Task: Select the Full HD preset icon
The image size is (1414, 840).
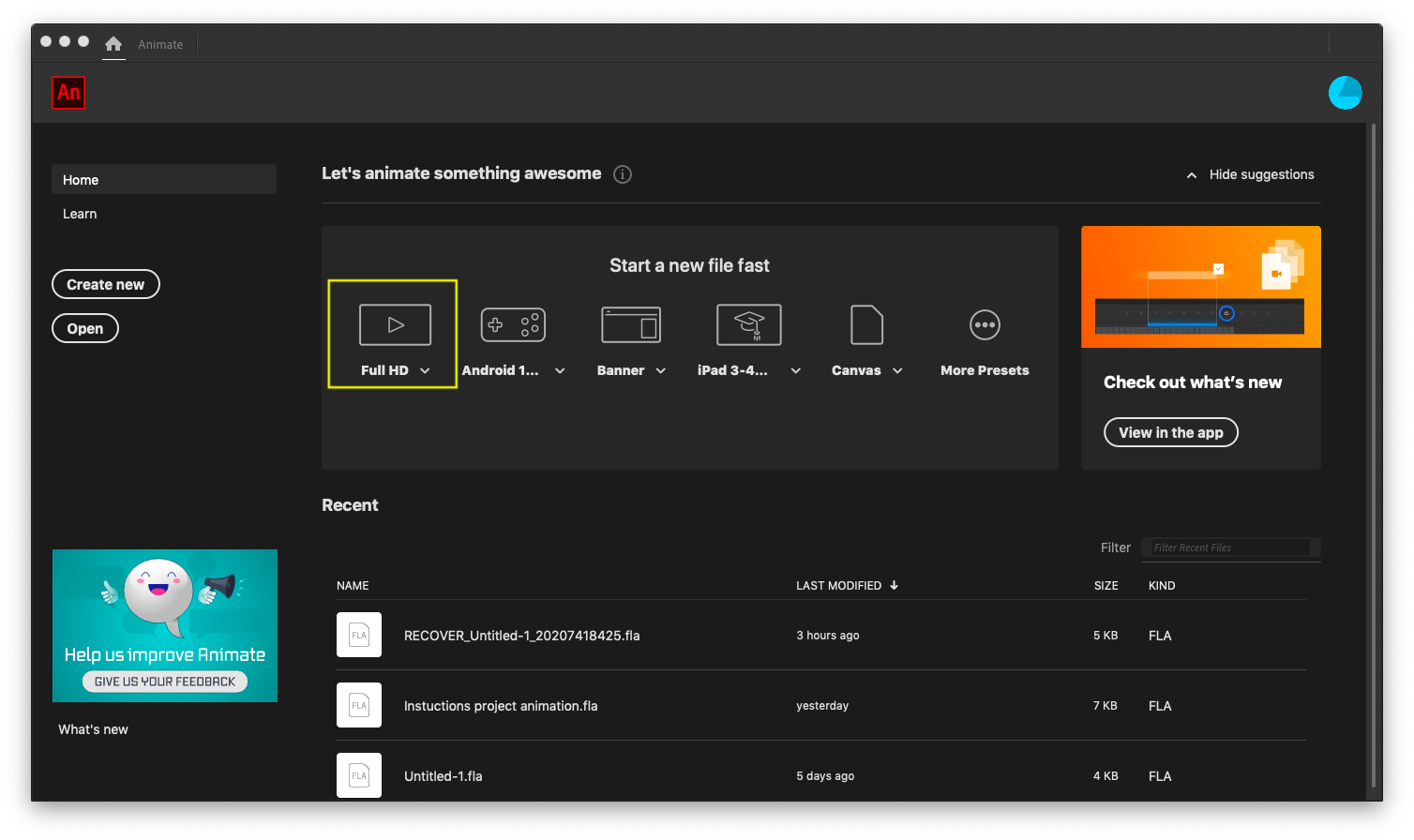Action: (x=395, y=325)
